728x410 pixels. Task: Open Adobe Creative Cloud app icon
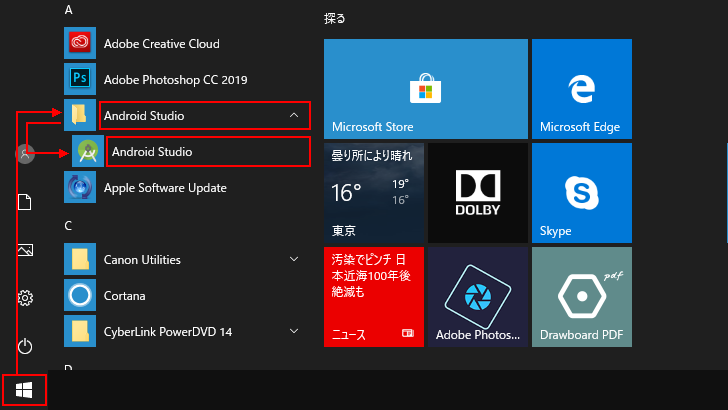pos(80,43)
